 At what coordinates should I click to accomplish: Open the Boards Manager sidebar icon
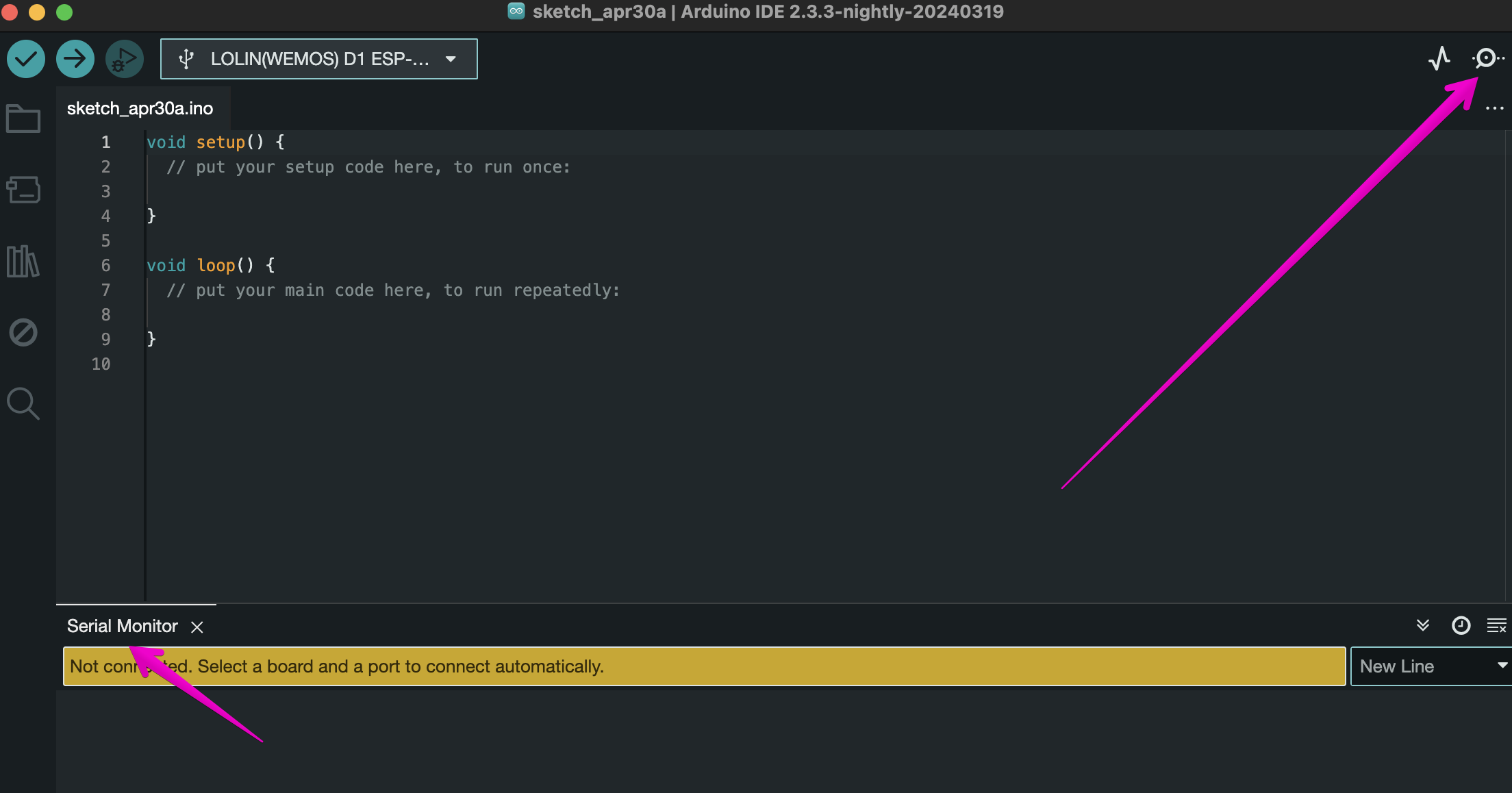(23, 190)
